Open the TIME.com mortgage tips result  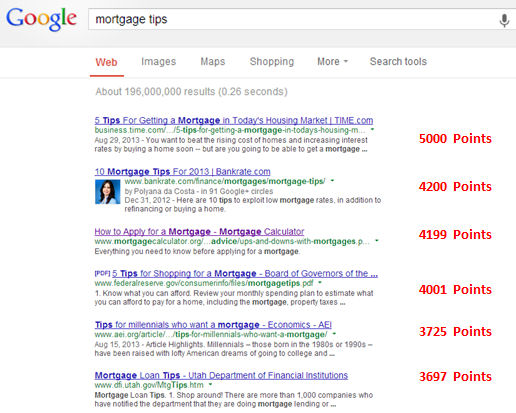coord(234,120)
